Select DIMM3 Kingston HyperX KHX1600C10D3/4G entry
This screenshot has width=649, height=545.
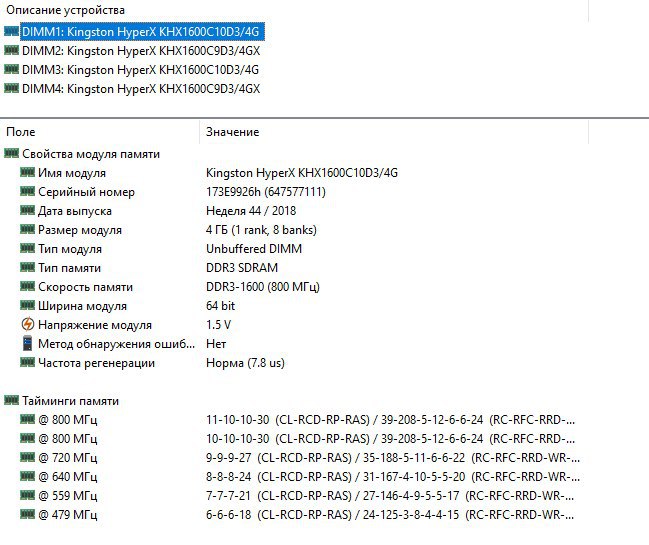[x=140, y=70]
